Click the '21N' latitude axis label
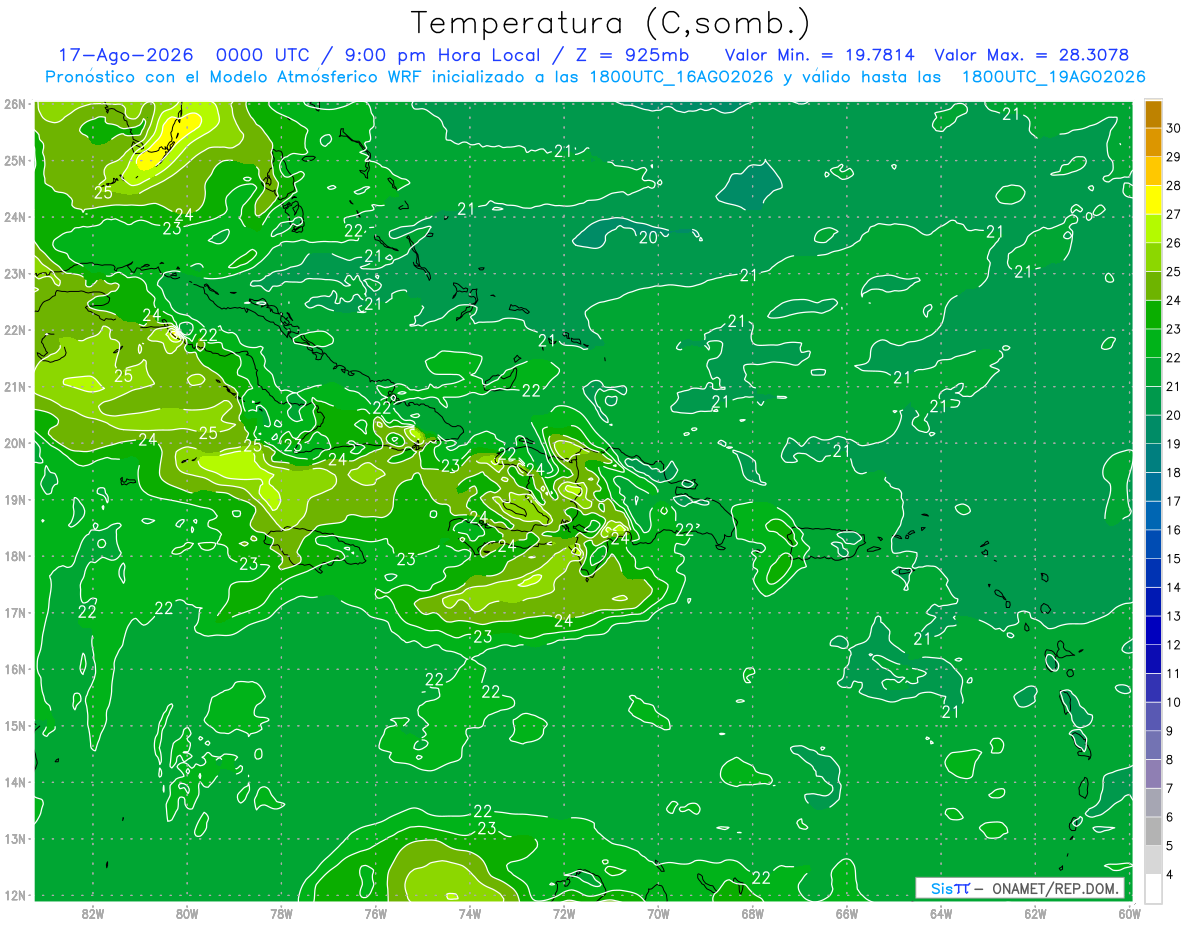 (x=14, y=386)
